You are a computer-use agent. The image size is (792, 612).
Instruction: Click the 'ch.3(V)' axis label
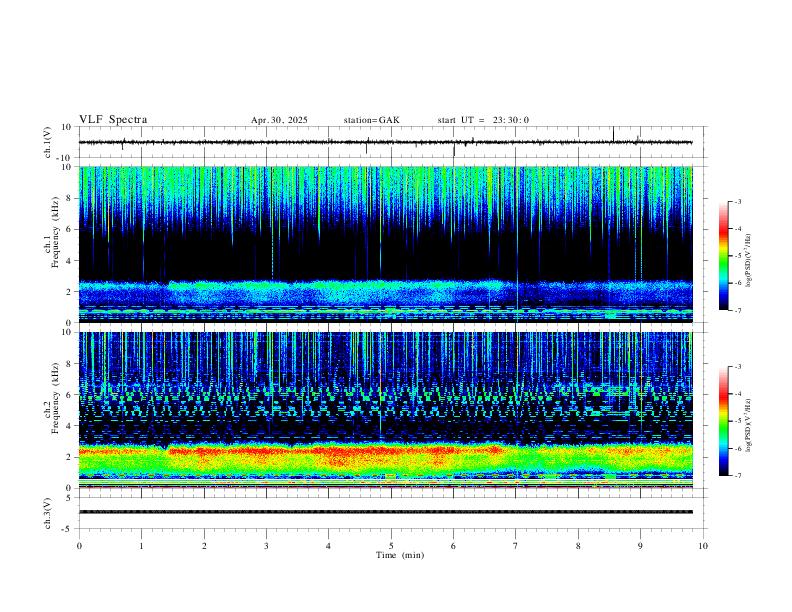pos(48,513)
